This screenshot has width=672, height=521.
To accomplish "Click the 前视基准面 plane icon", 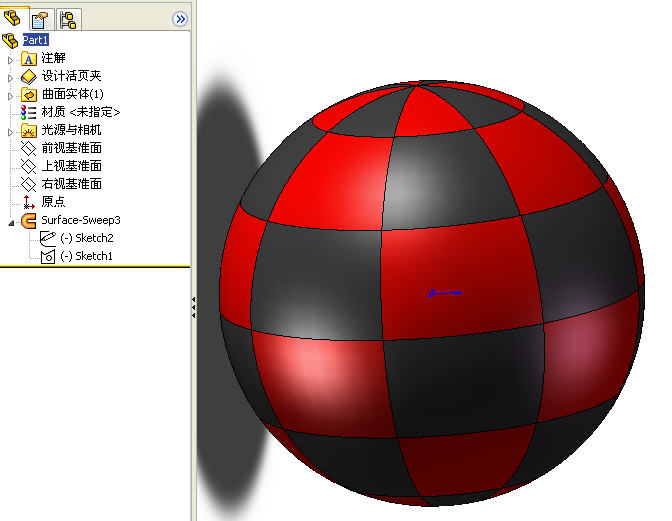I will point(29,149).
